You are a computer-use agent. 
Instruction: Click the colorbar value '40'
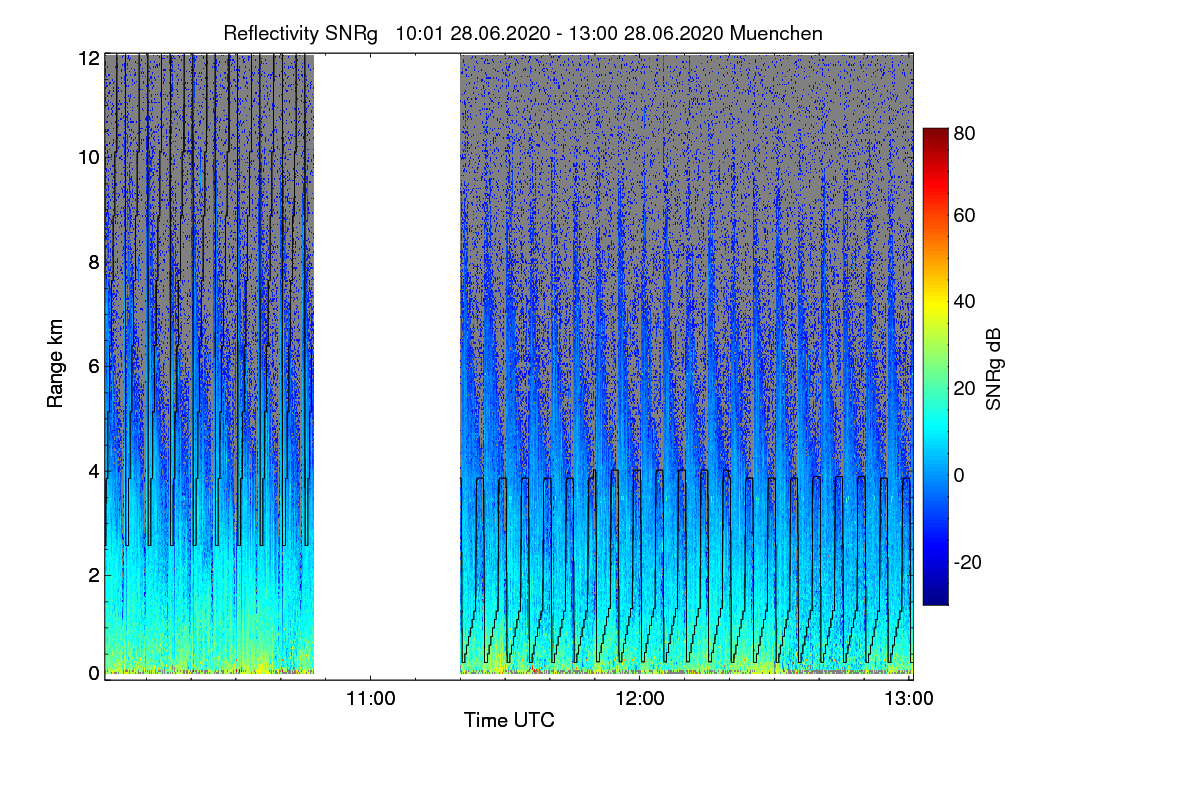tap(965, 301)
